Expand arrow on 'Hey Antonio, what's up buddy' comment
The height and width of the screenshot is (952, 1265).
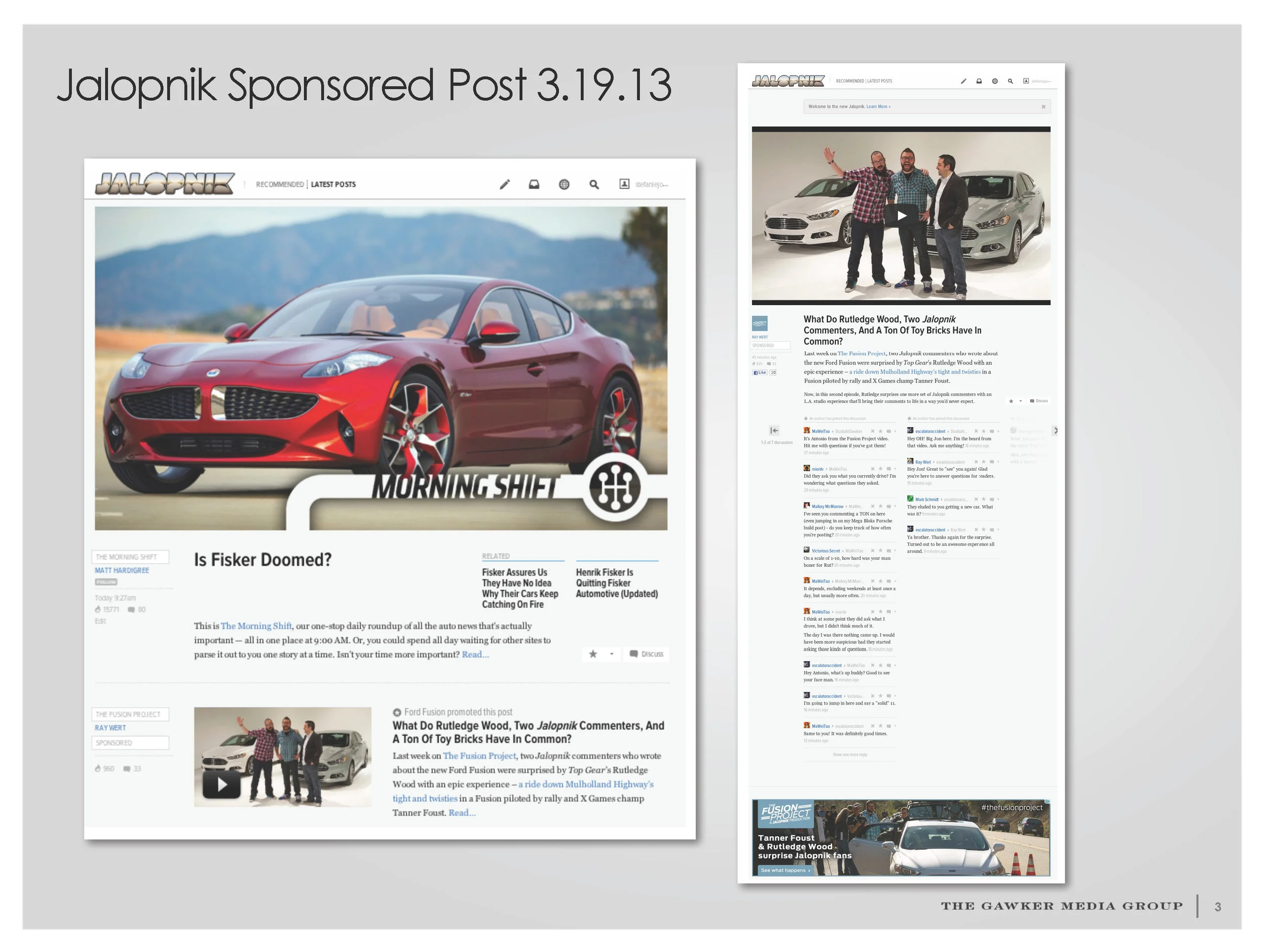point(895,666)
